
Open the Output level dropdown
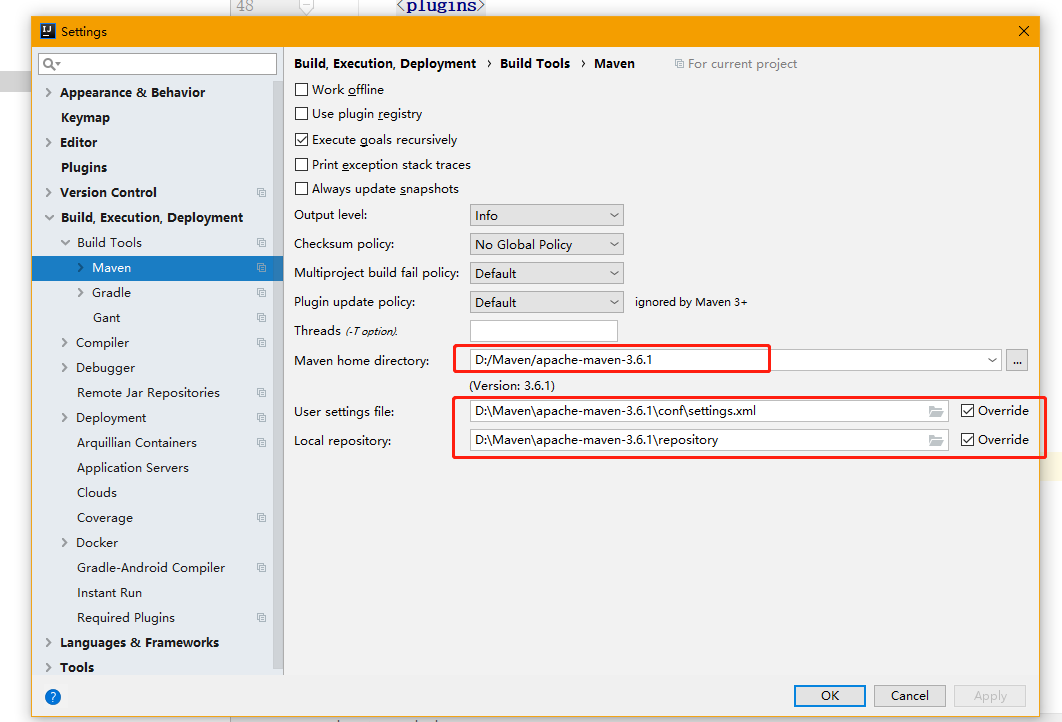547,215
